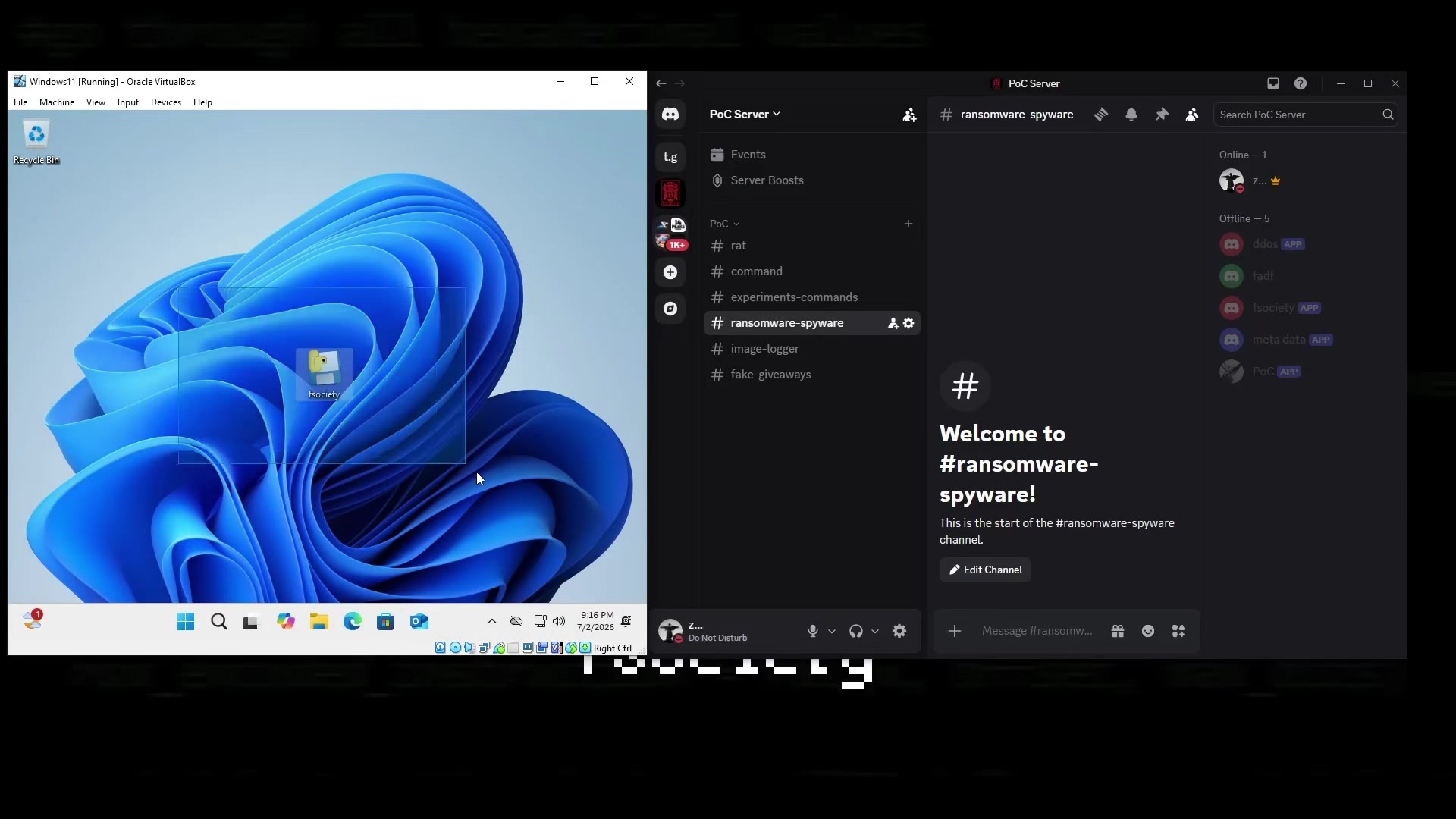Screen dimensions: 1456x819
Task: Open the experiments-commands channel
Action: coord(812,297)
